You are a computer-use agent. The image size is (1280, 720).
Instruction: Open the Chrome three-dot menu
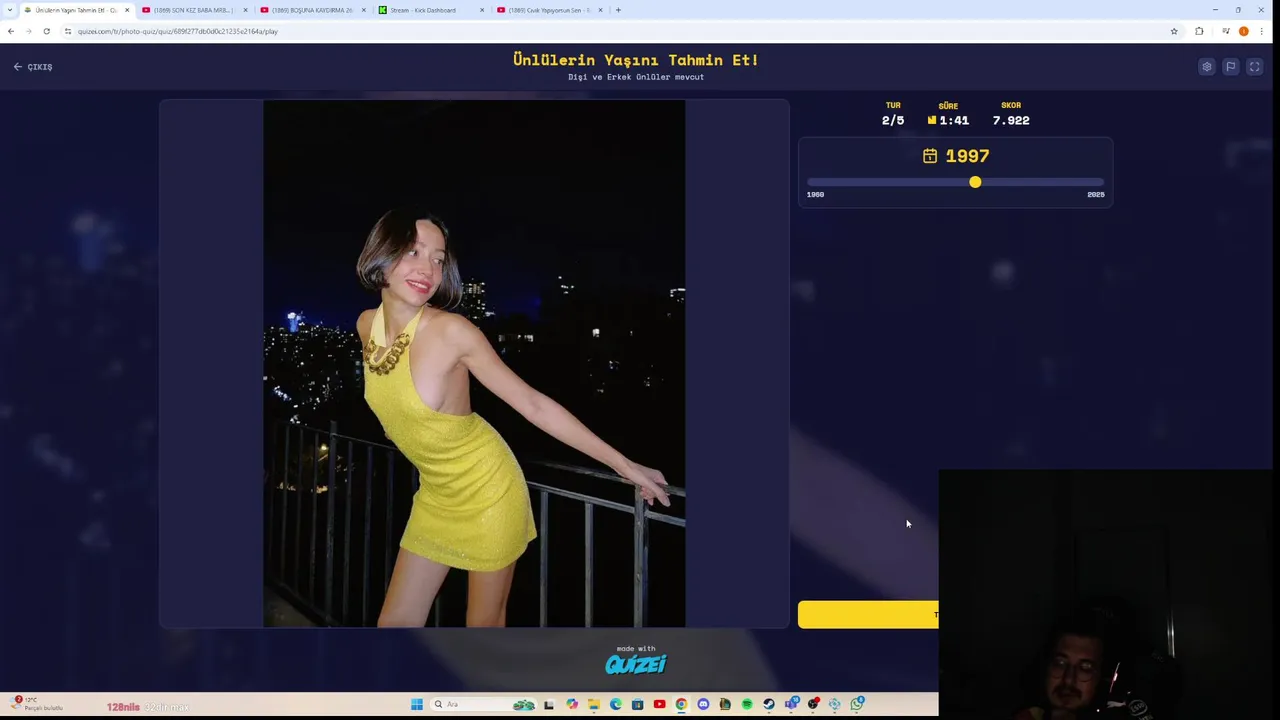[x=1261, y=31]
